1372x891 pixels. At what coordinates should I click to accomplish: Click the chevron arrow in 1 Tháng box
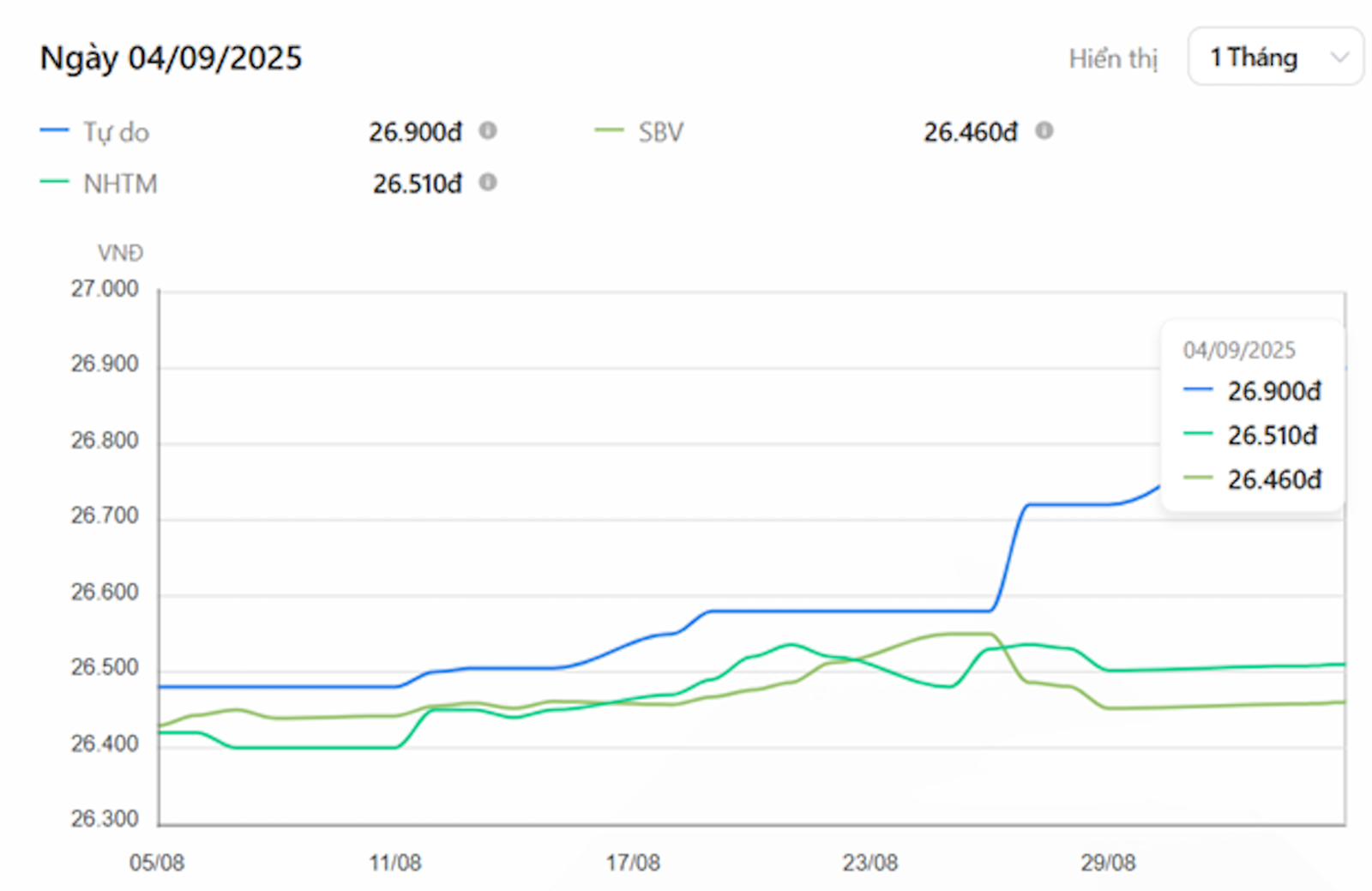tap(1339, 57)
